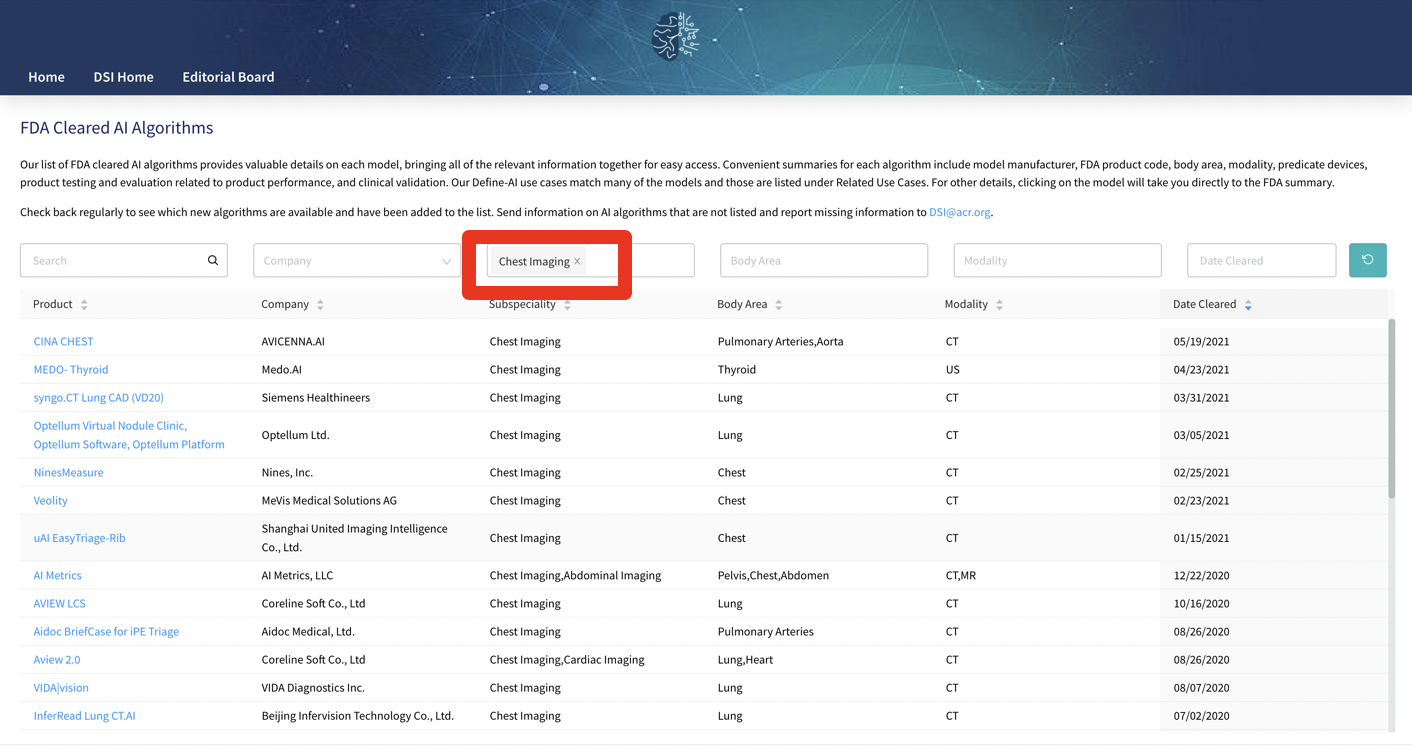Sort by Product column arrows
Screen dimensions: 1412x754
coord(84,304)
